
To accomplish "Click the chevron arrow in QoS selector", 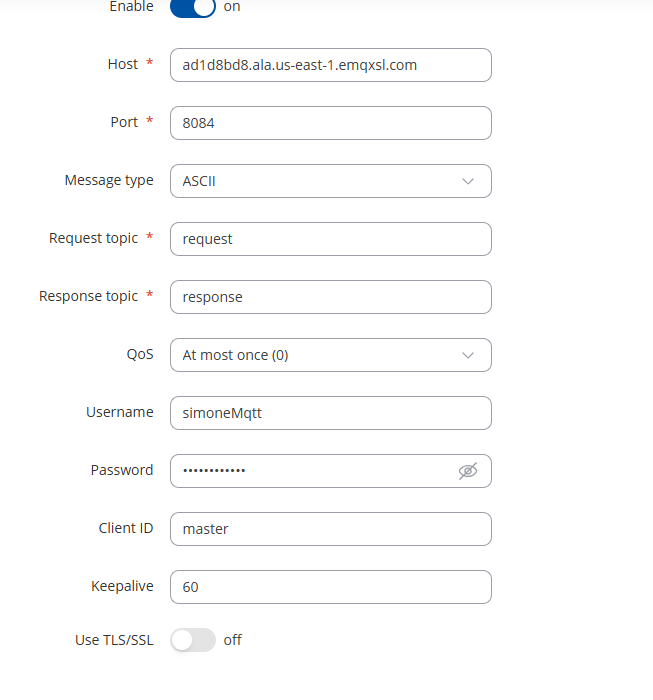I will tap(468, 355).
